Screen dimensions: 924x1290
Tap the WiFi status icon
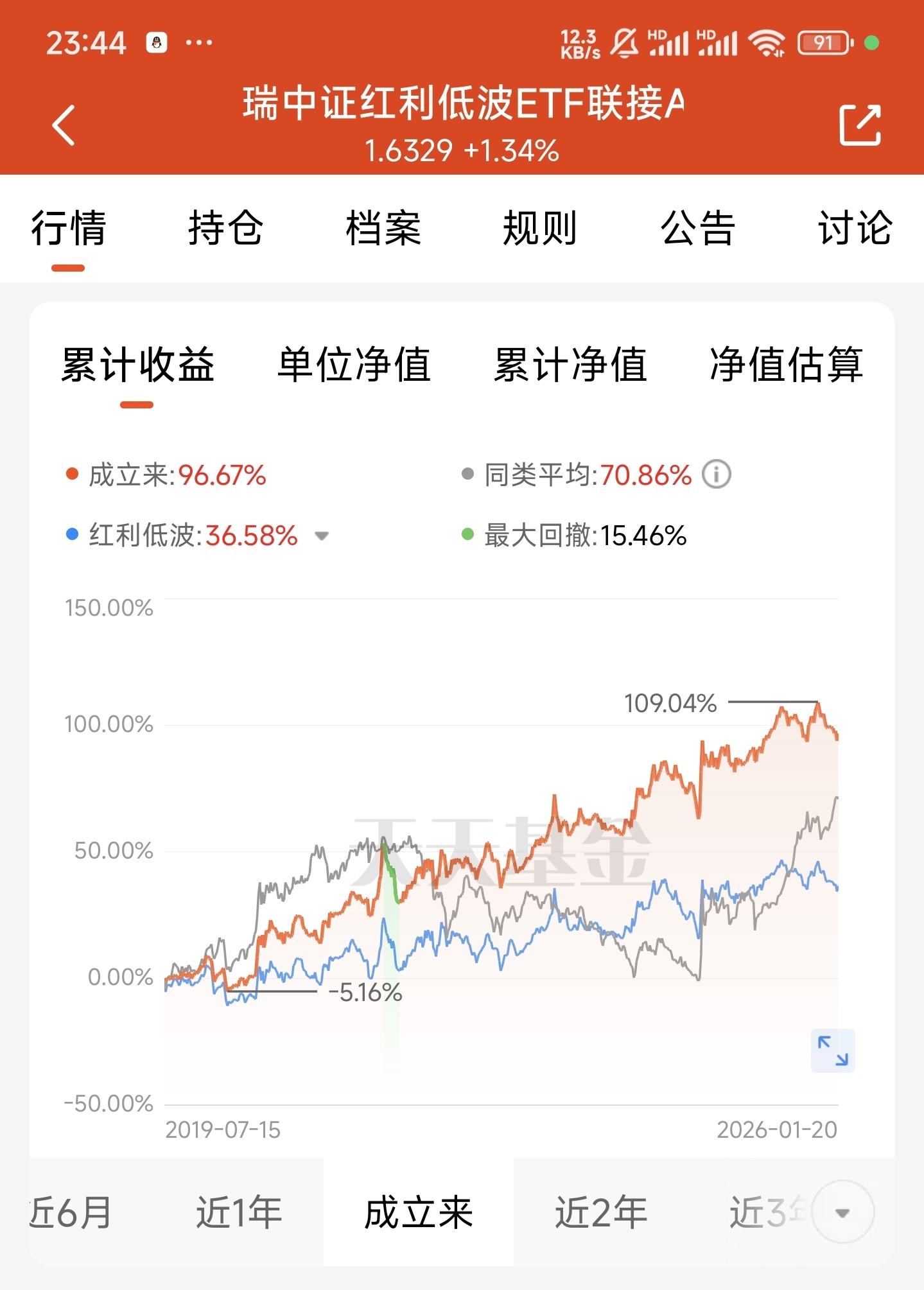point(768,43)
